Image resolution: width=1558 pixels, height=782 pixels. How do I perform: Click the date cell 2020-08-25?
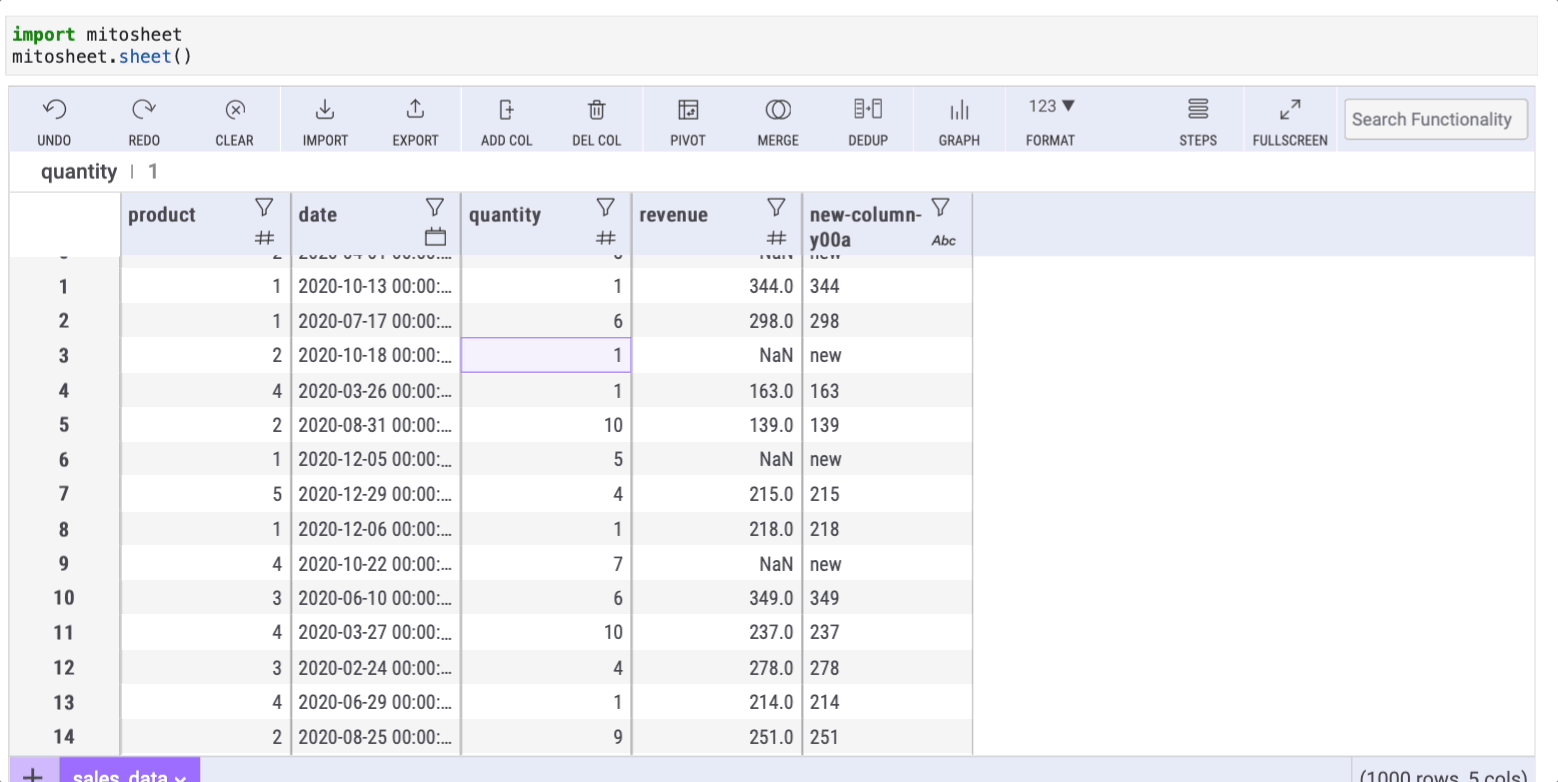click(x=376, y=737)
